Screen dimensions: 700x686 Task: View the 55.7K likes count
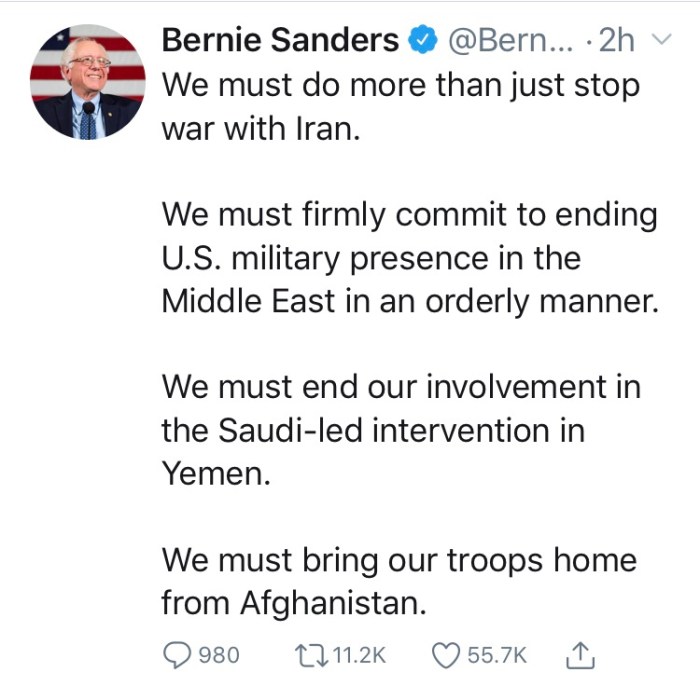497,655
